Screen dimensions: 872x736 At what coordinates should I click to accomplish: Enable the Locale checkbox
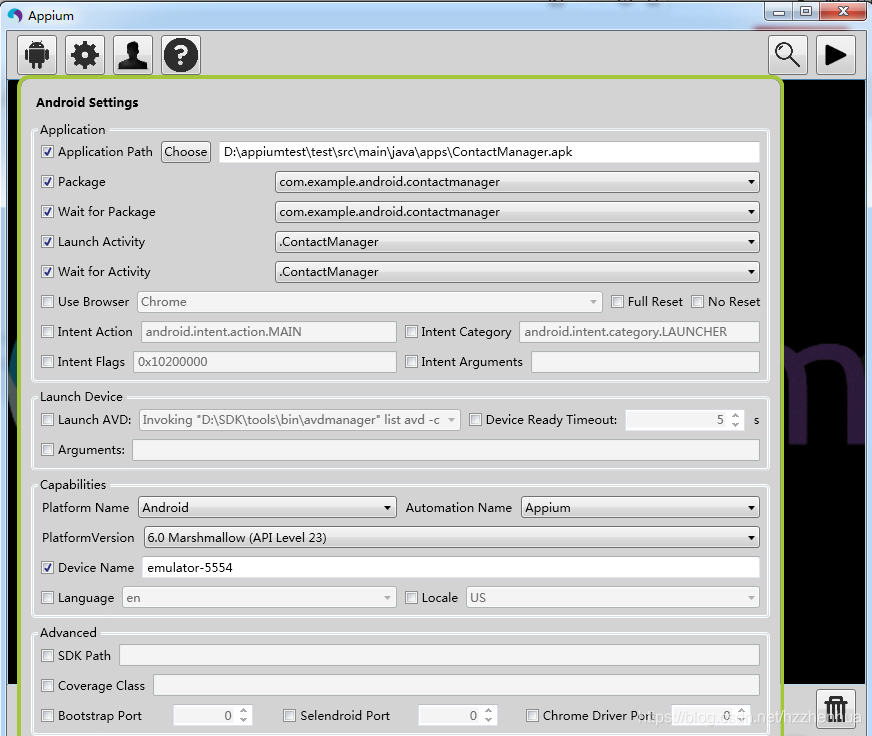point(412,597)
